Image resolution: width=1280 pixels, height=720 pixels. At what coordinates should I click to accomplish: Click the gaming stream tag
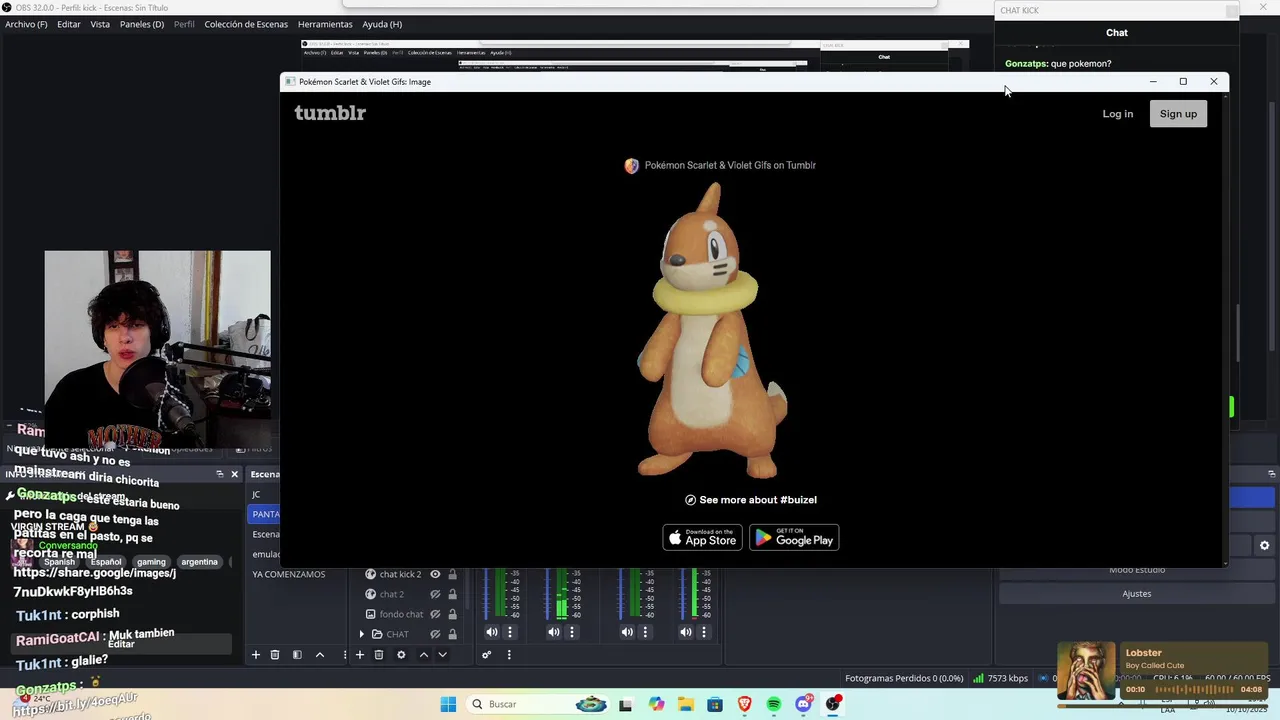(x=151, y=562)
